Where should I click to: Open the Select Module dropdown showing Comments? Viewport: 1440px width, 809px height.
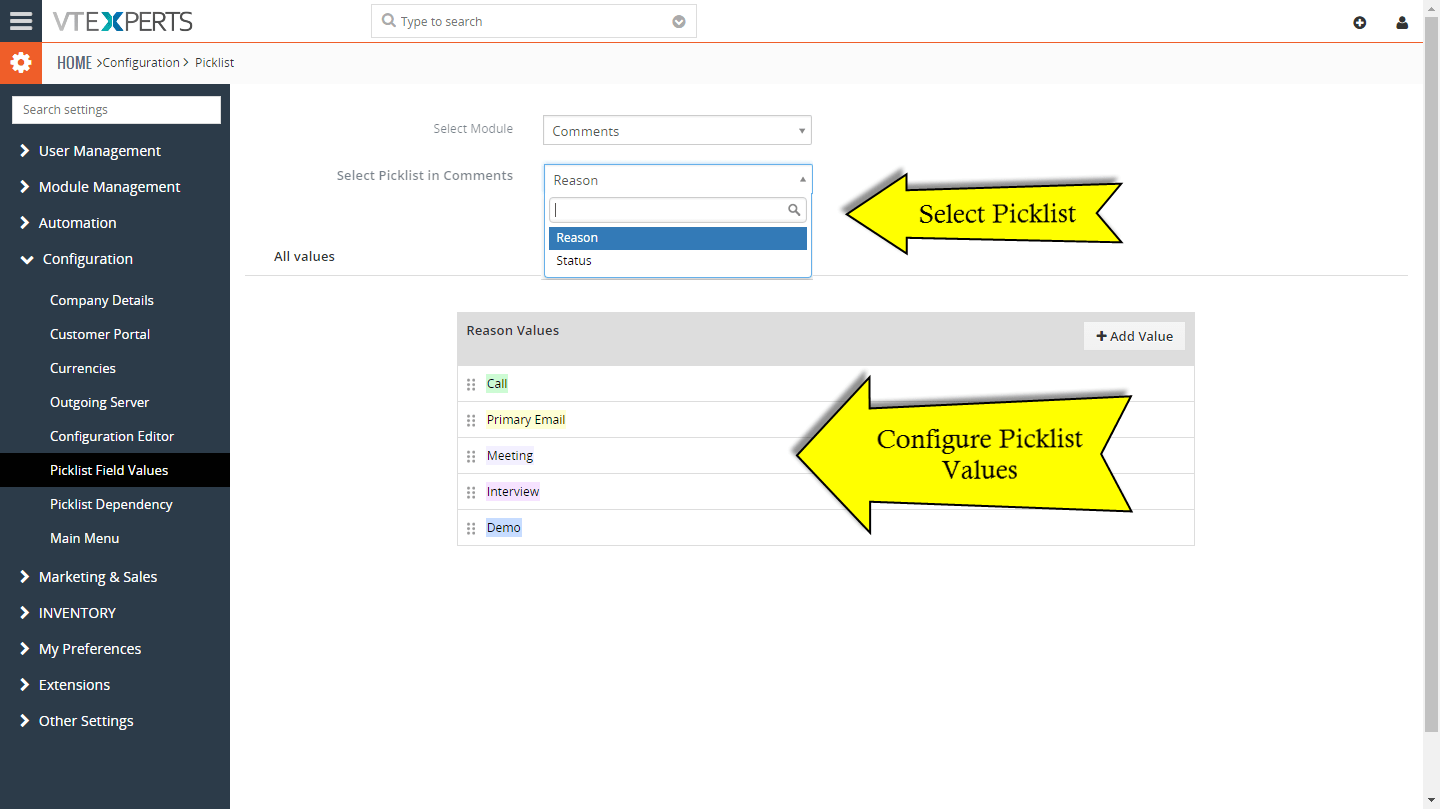pos(677,130)
